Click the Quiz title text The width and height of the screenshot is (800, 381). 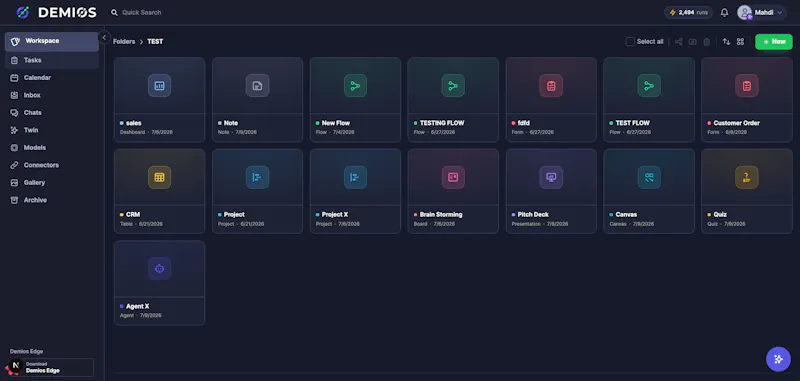click(720, 215)
